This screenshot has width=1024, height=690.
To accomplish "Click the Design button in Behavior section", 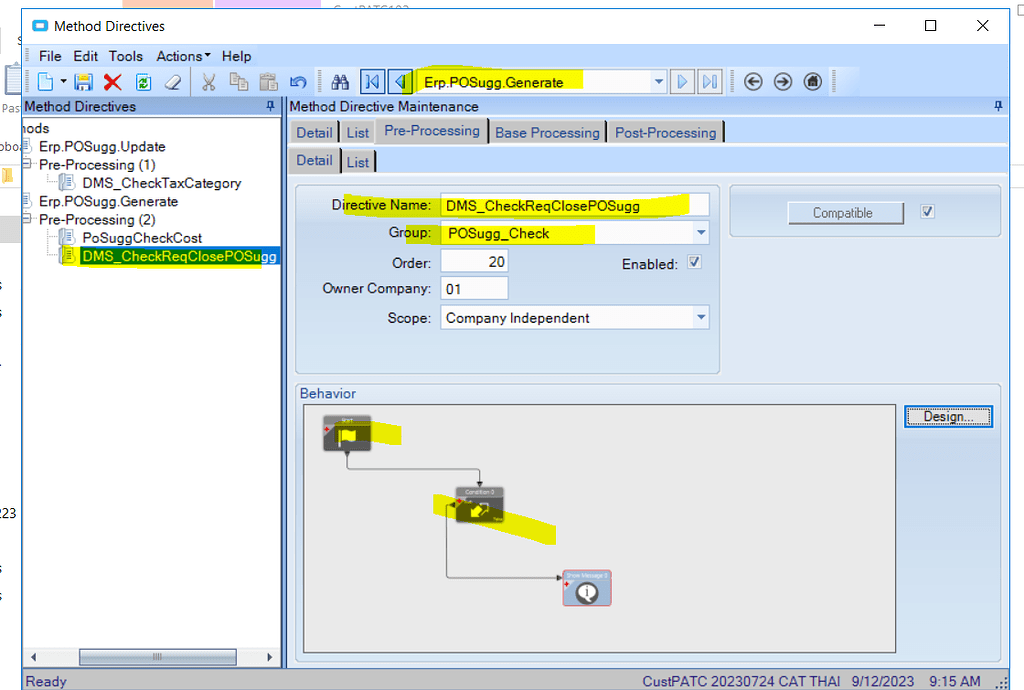I will 947,416.
